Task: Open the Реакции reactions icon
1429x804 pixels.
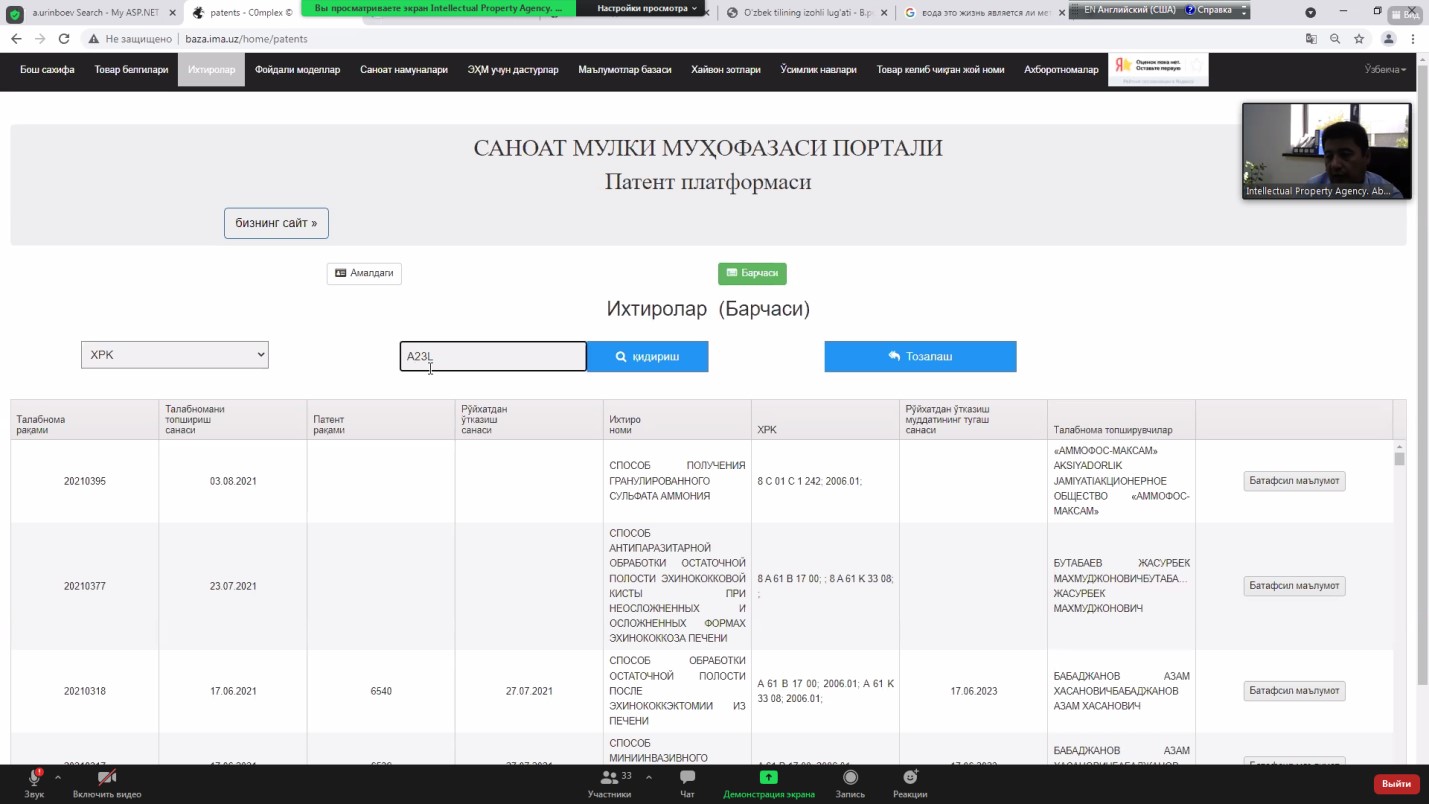Action: pos(910,778)
